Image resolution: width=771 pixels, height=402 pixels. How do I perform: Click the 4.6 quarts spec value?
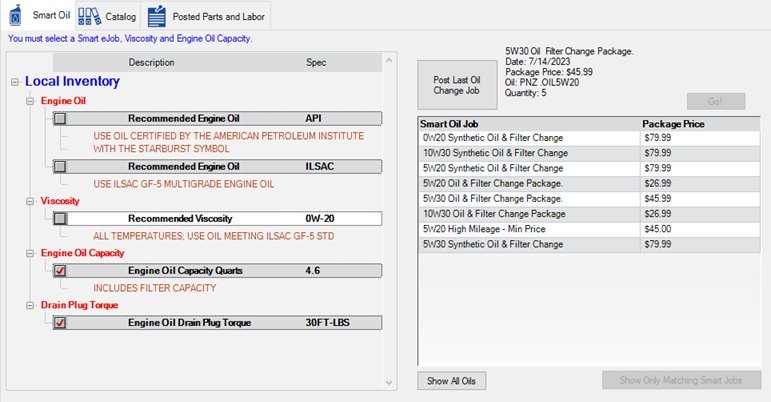point(313,271)
